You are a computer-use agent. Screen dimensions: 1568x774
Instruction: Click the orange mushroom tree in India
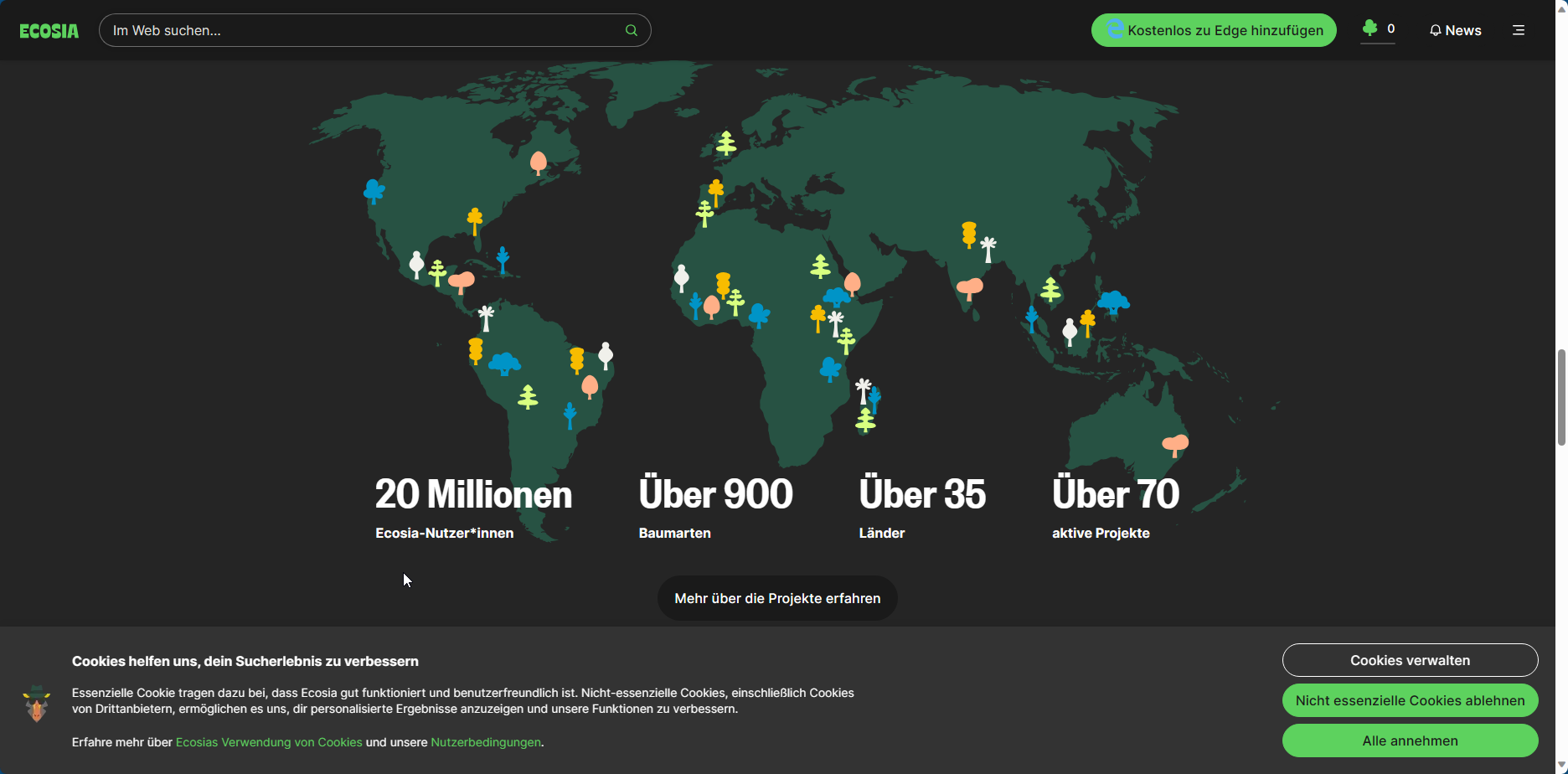point(969,288)
